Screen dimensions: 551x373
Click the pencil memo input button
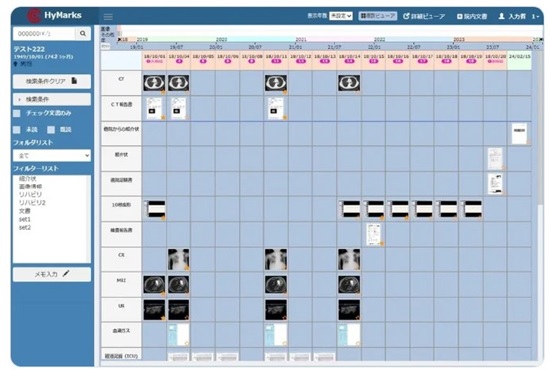coord(52,274)
